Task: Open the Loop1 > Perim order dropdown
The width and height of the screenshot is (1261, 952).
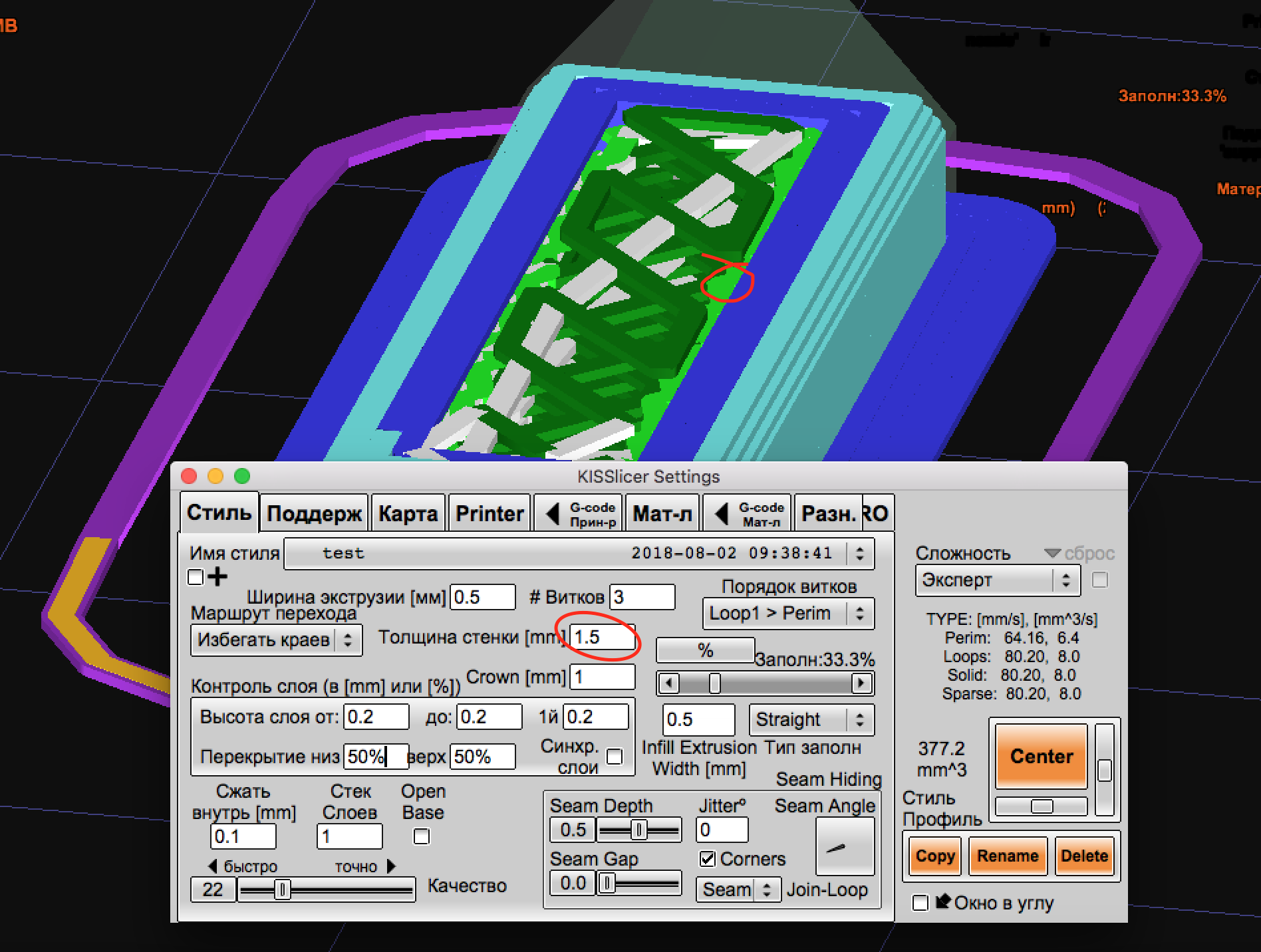Action: [x=787, y=614]
